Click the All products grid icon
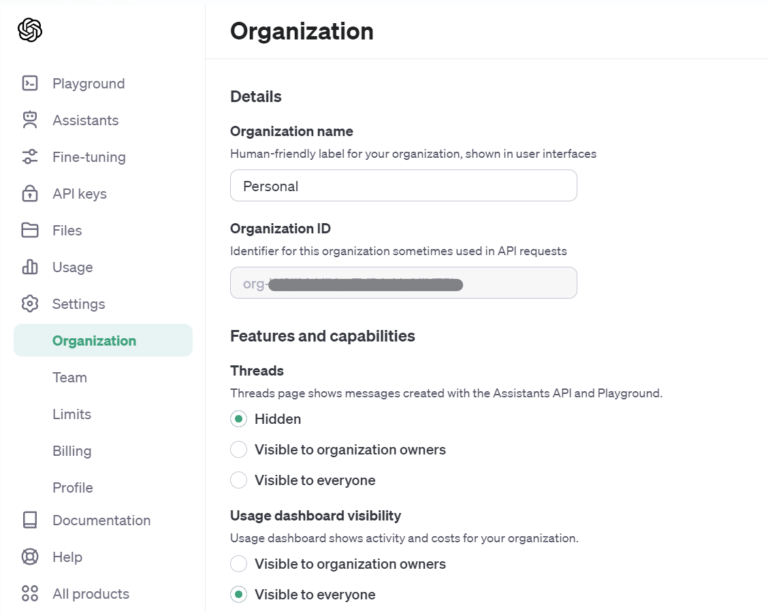768x613 pixels. click(x=30, y=594)
